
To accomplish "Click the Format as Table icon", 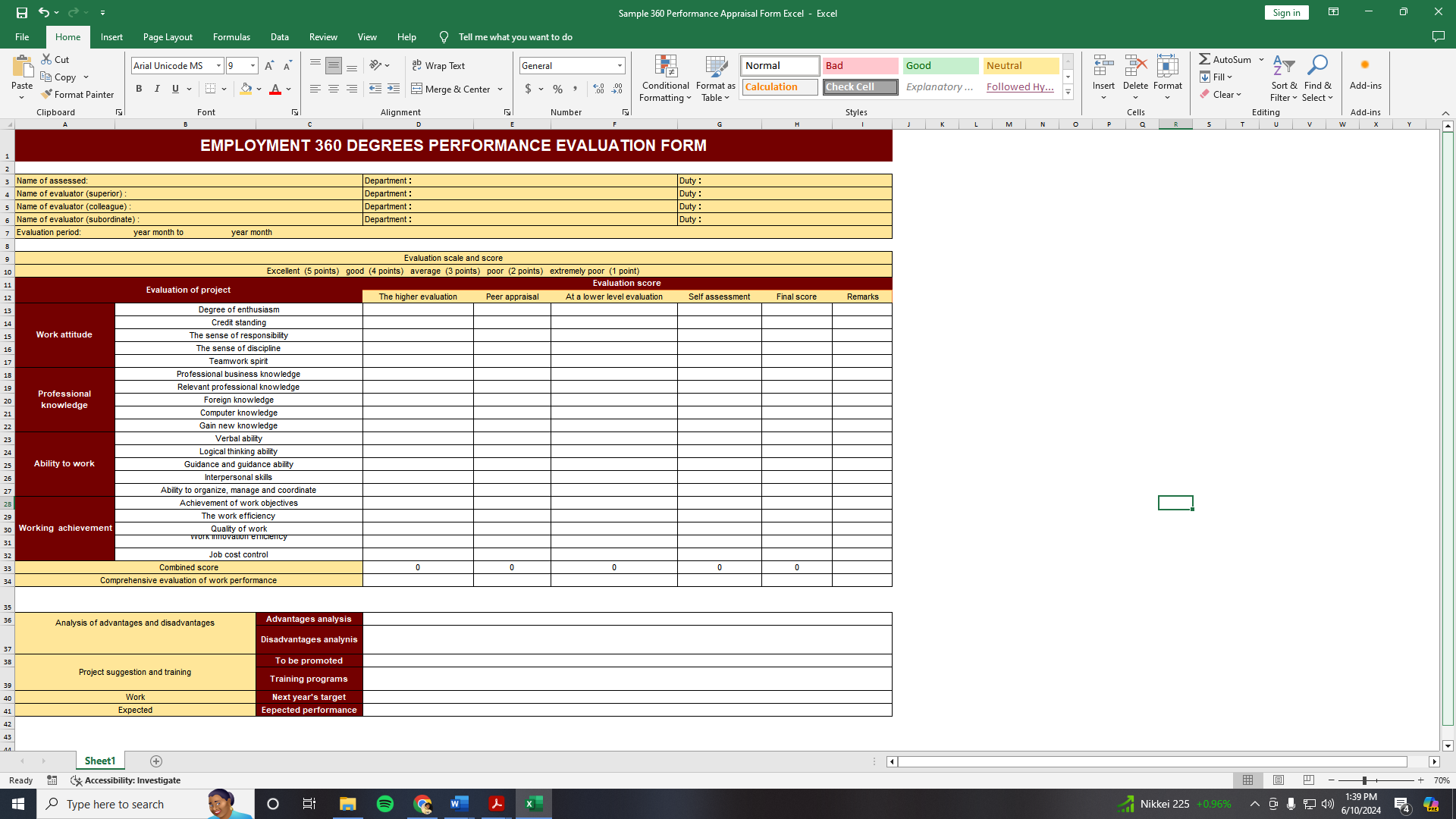I will [715, 67].
